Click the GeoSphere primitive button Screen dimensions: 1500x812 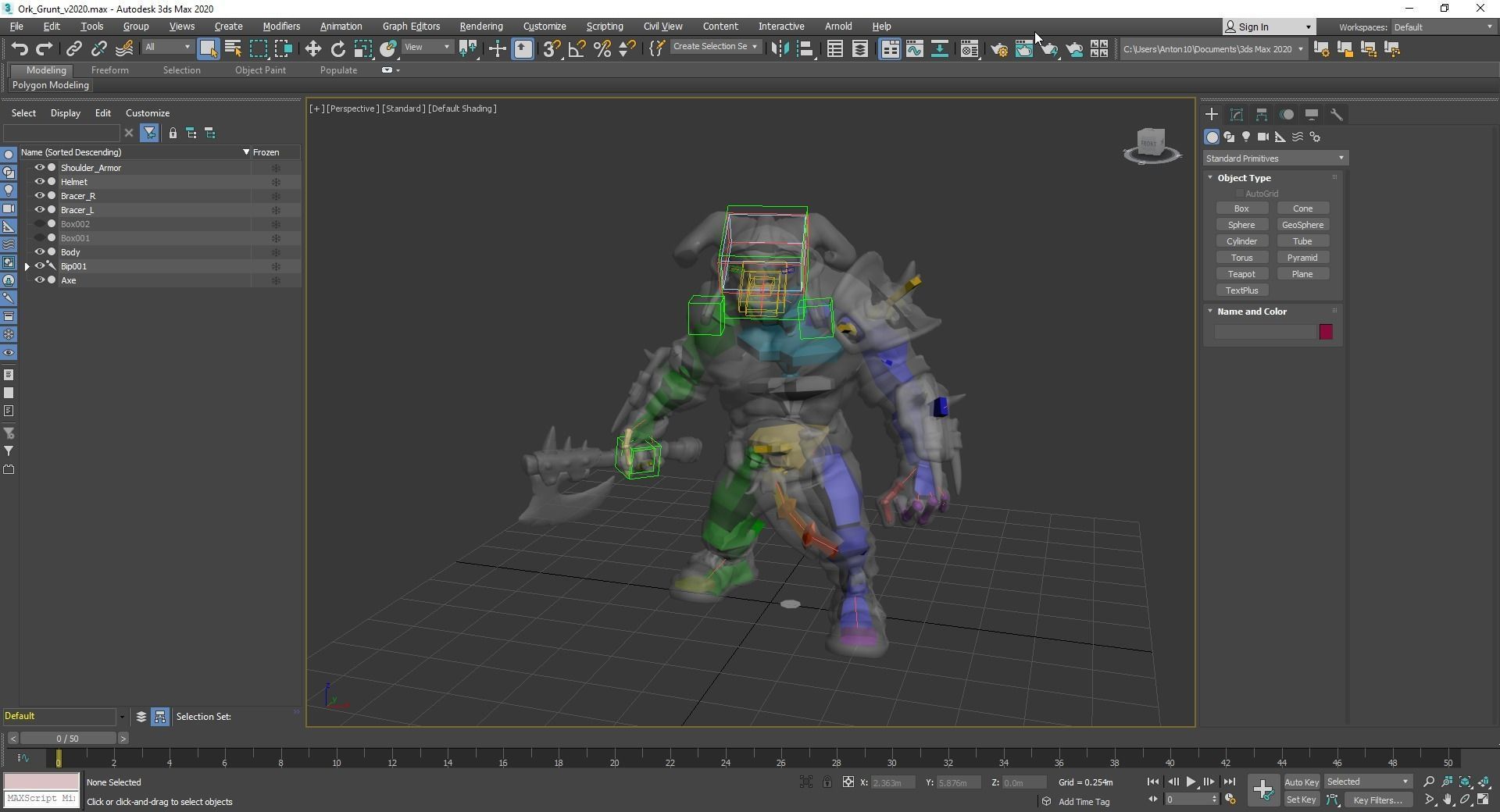(x=1302, y=225)
